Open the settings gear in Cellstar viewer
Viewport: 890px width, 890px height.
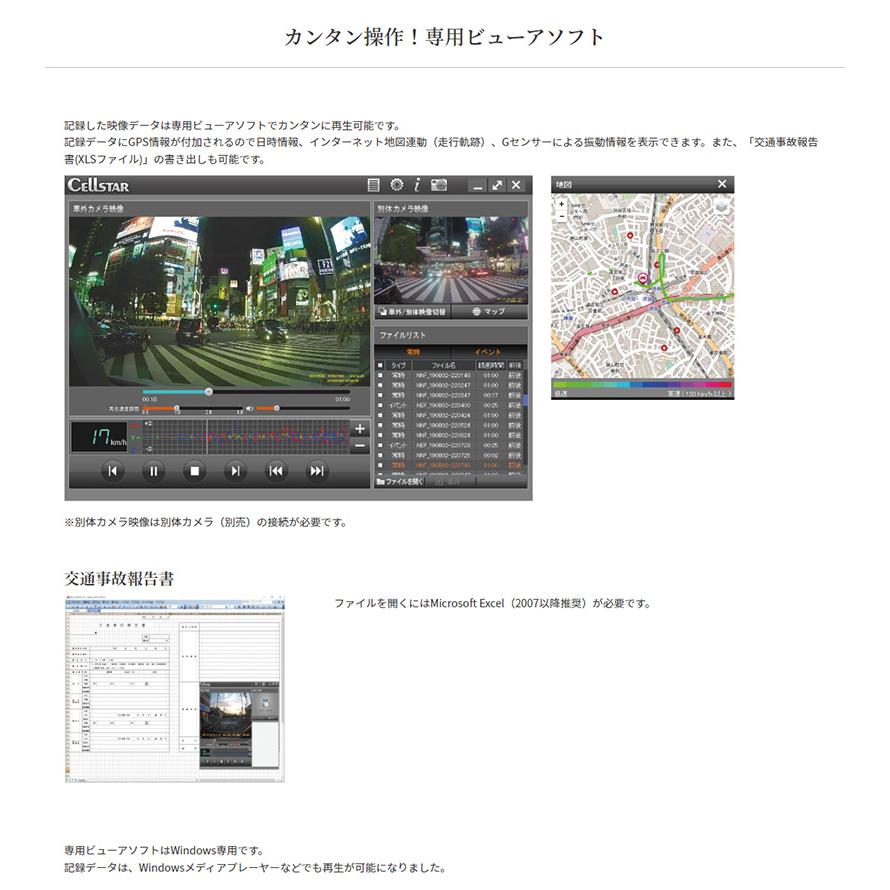pyautogui.click(x=396, y=185)
